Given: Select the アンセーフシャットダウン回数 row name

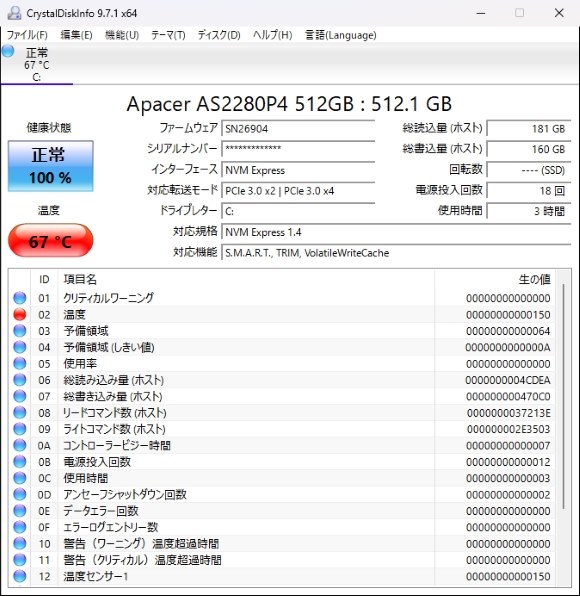Looking at the screenshot, I should [125, 495].
